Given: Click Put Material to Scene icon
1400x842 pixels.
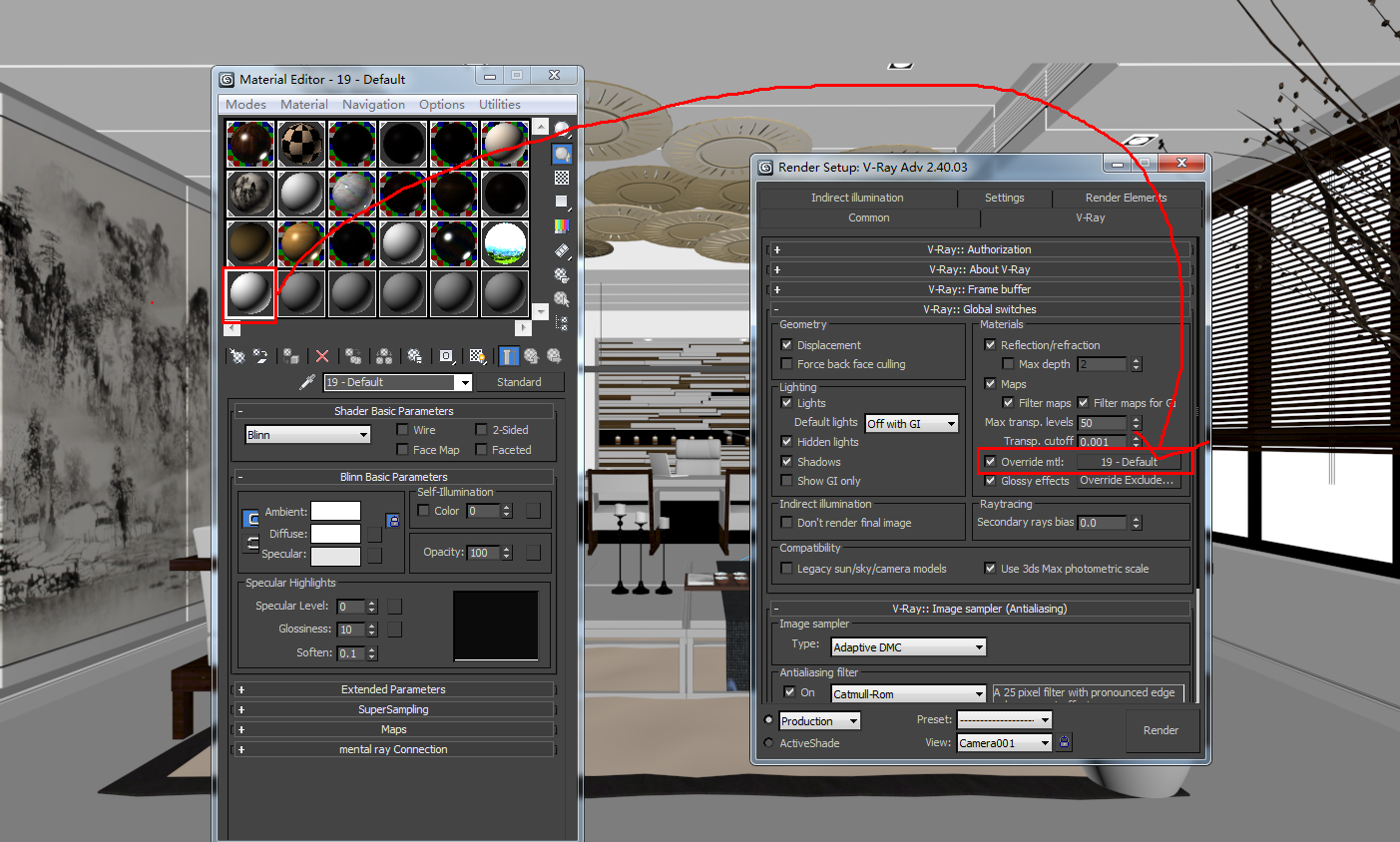Looking at the screenshot, I should 260,356.
